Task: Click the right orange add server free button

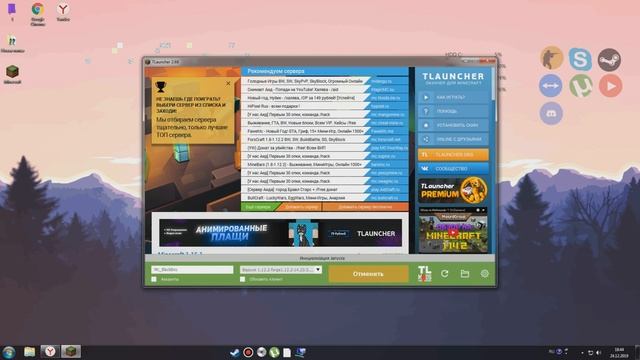Action: click(x=365, y=207)
